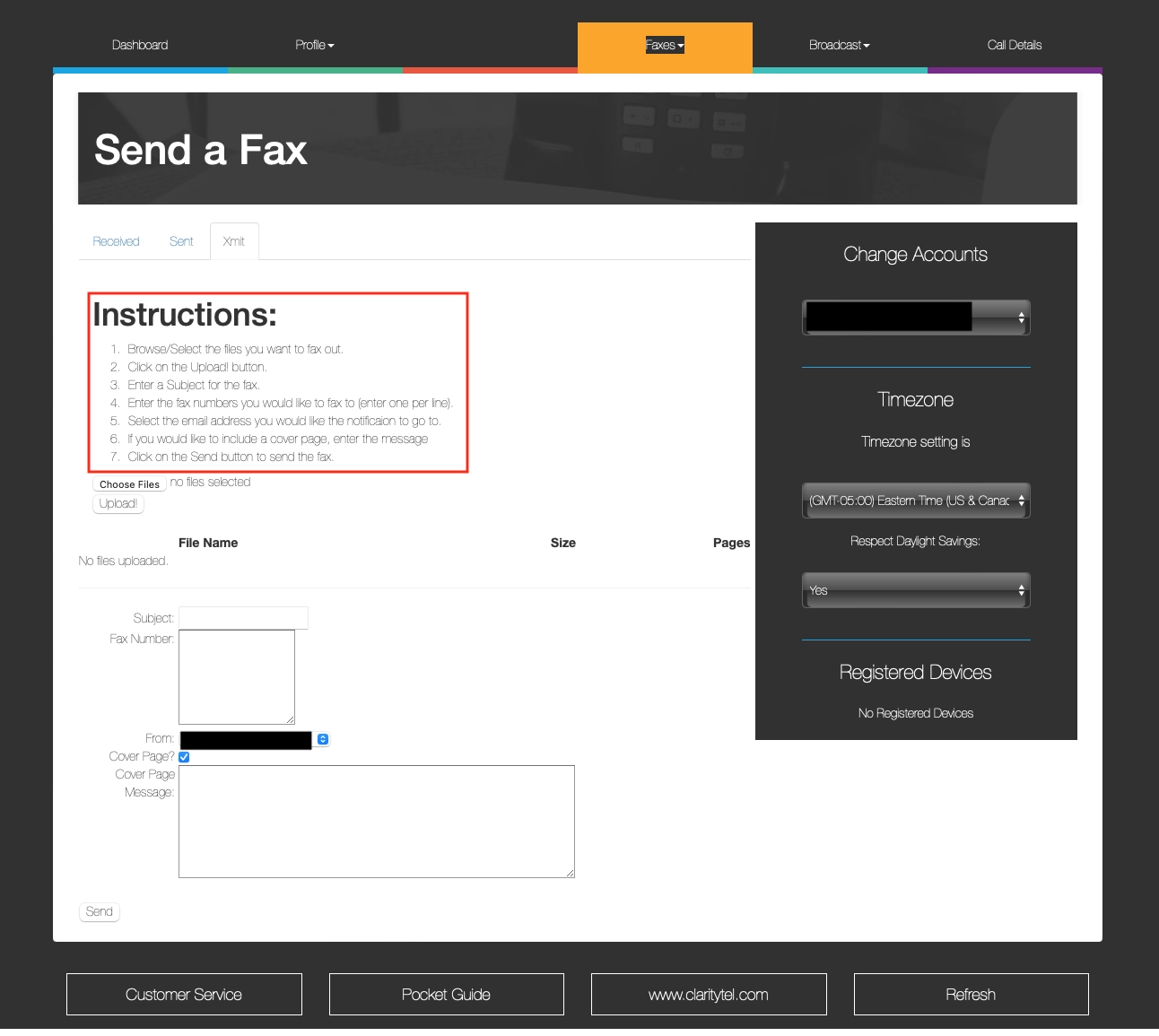The width and height of the screenshot is (1159, 1036).
Task: Open the Eastern Time timezone dropdown
Action: click(916, 501)
